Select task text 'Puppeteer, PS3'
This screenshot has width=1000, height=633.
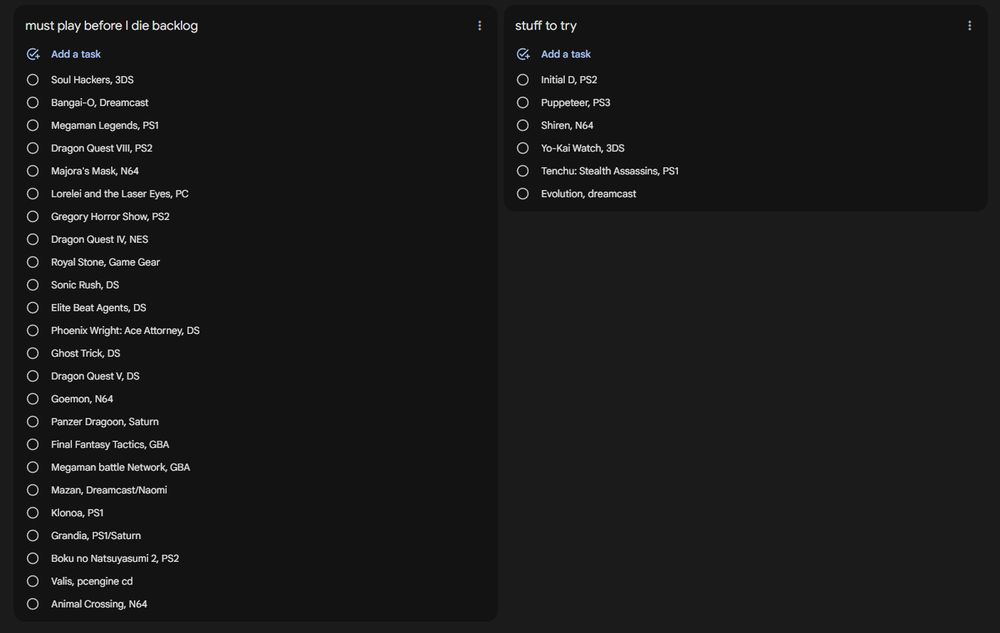575,103
